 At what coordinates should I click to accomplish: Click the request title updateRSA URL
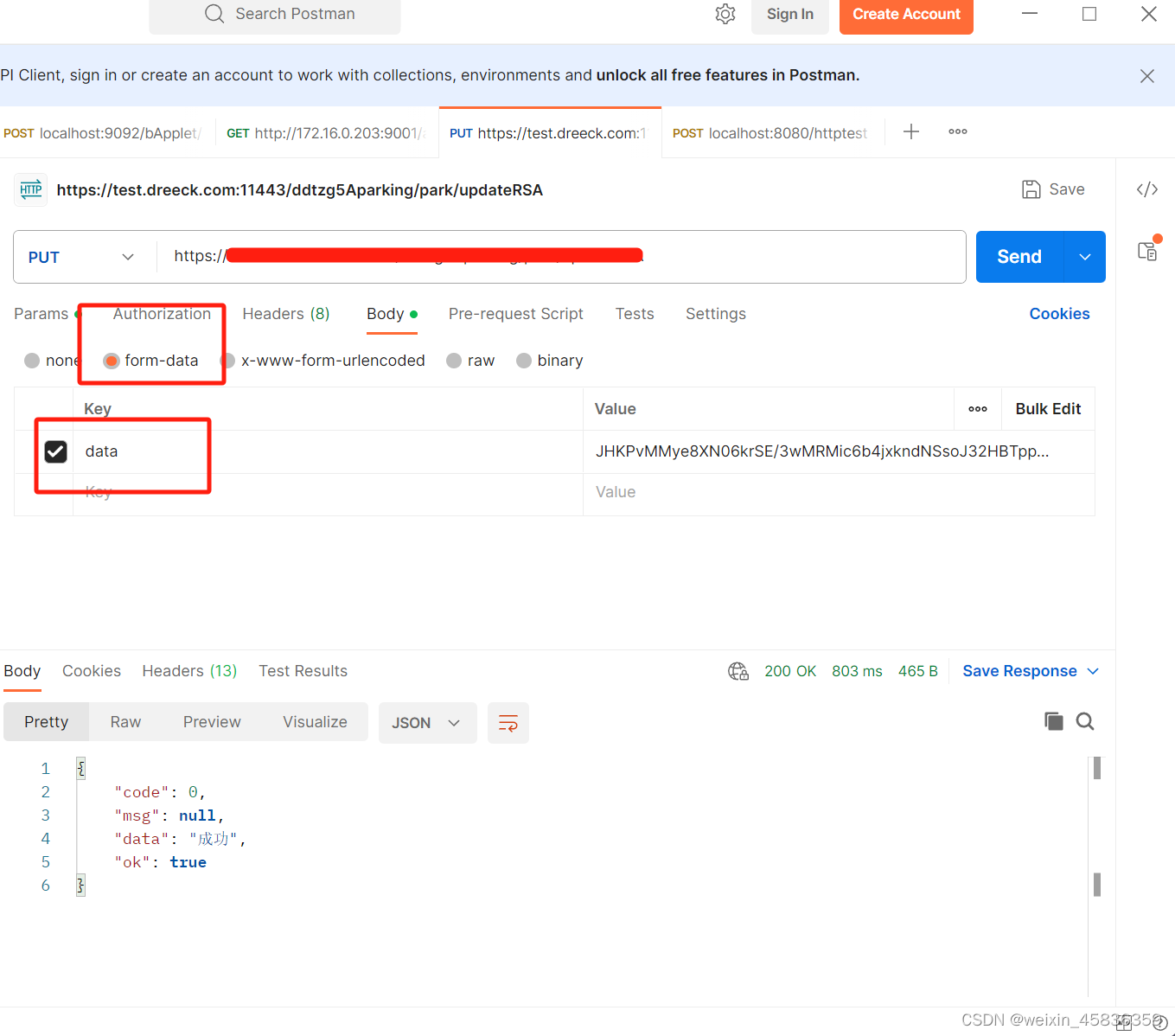coord(300,190)
